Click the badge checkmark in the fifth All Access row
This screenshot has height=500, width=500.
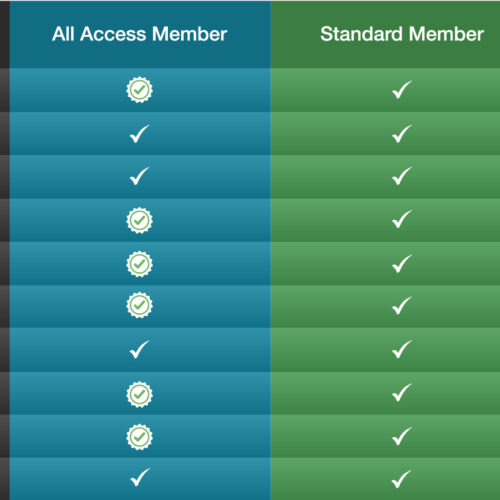[x=140, y=264]
